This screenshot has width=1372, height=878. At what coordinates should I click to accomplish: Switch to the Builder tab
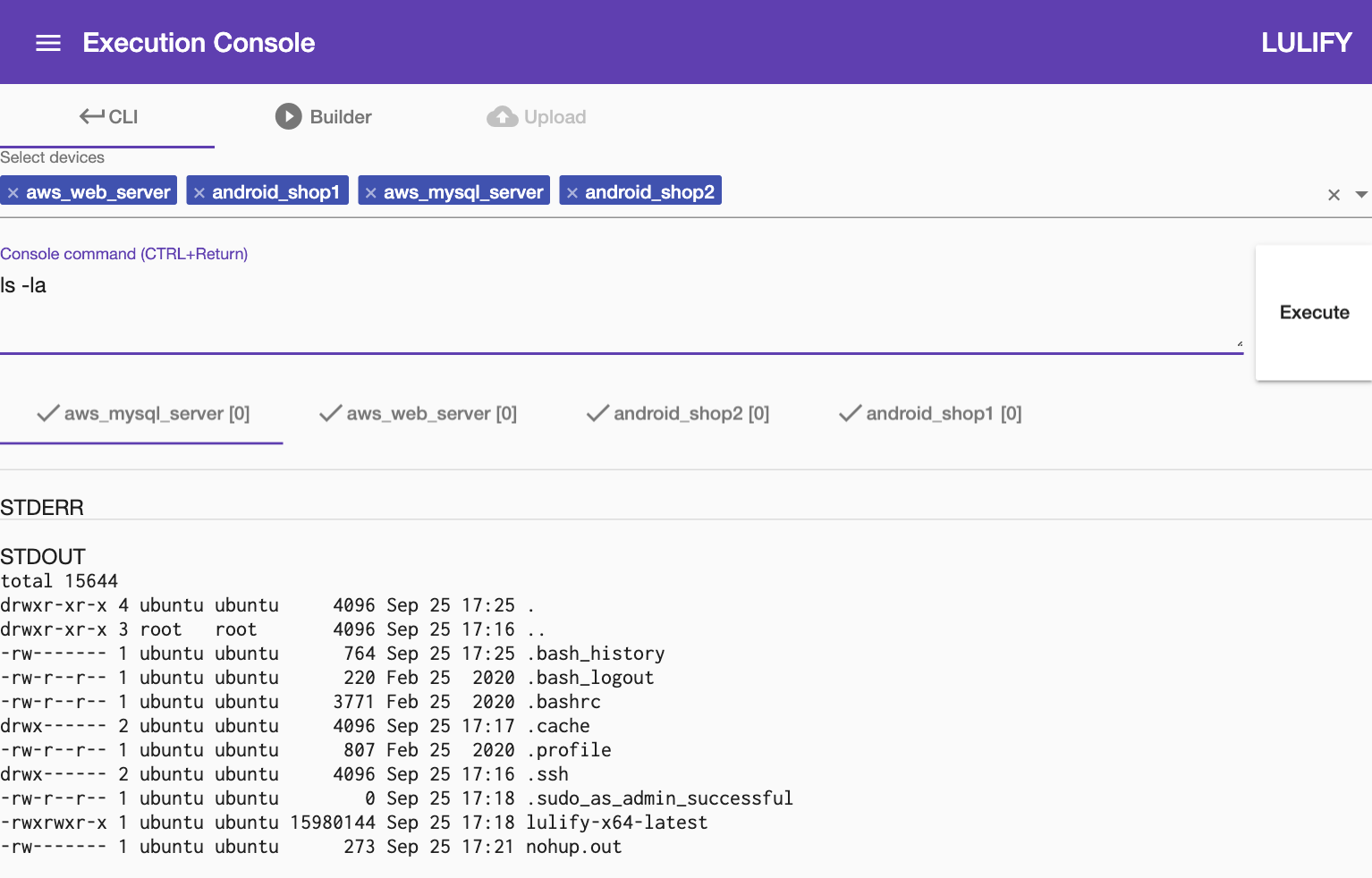tap(323, 116)
